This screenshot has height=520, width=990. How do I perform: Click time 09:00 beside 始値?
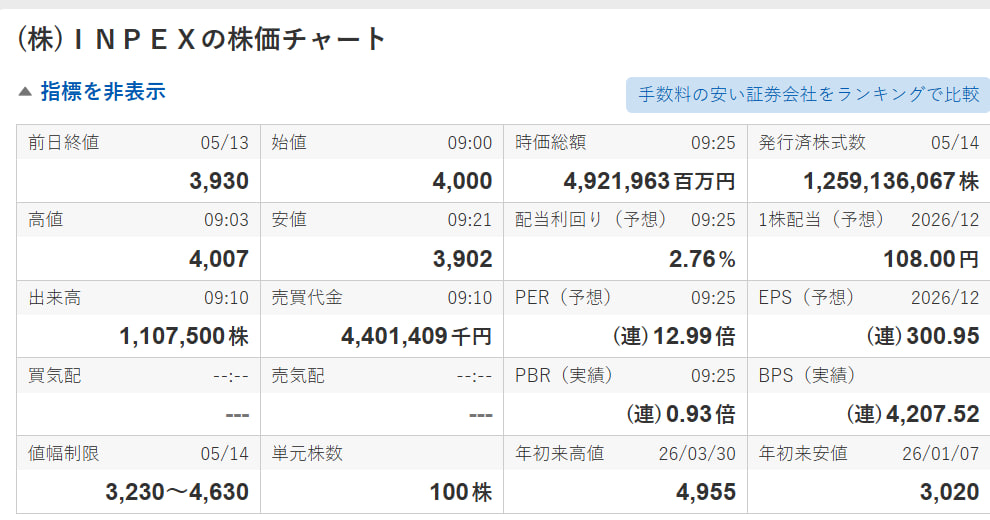(470, 143)
